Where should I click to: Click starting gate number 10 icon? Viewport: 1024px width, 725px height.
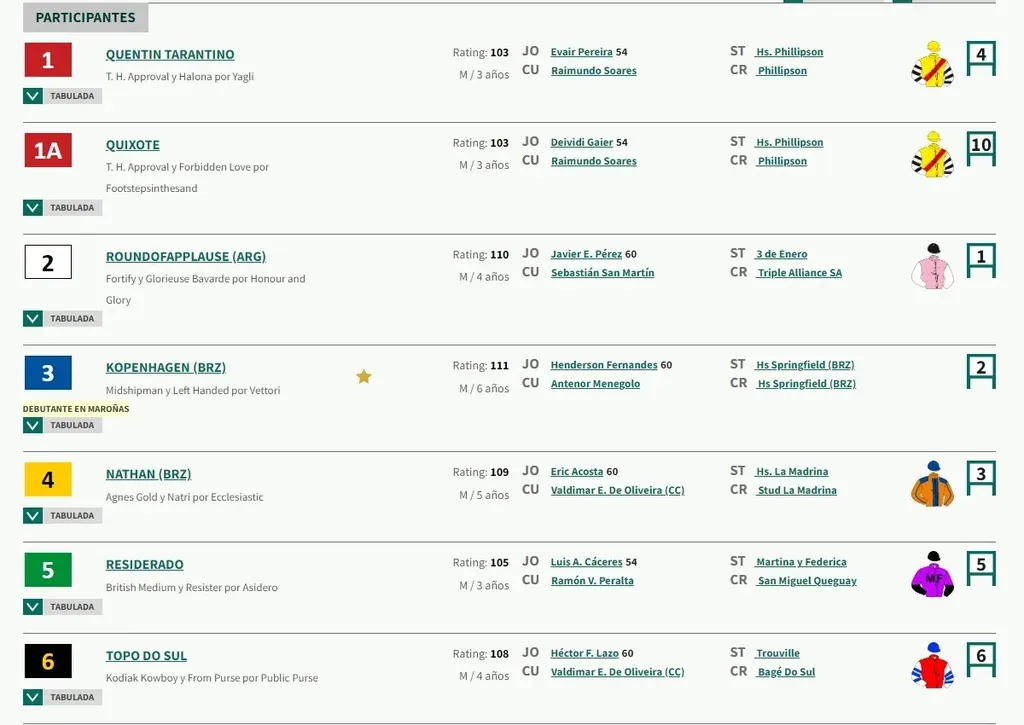pyautogui.click(x=981, y=147)
